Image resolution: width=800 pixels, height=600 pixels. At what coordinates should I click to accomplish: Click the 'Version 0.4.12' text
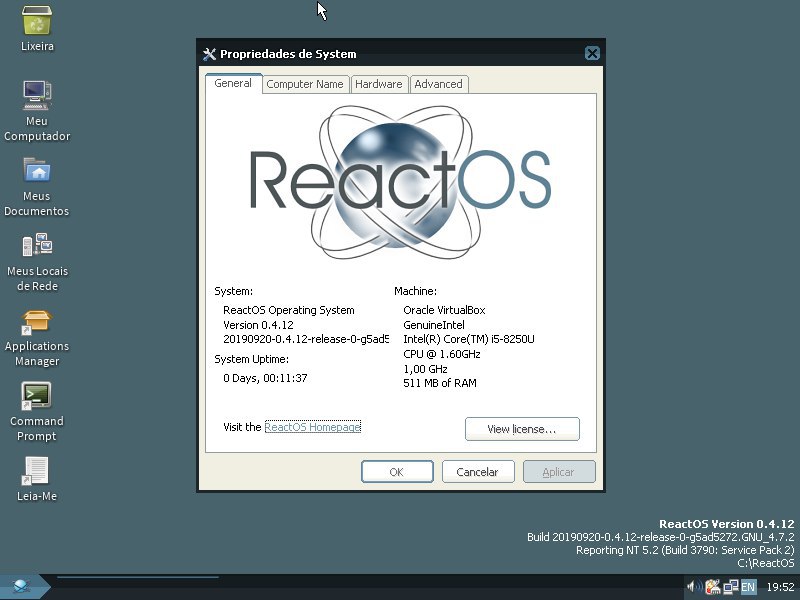[258, 325]
